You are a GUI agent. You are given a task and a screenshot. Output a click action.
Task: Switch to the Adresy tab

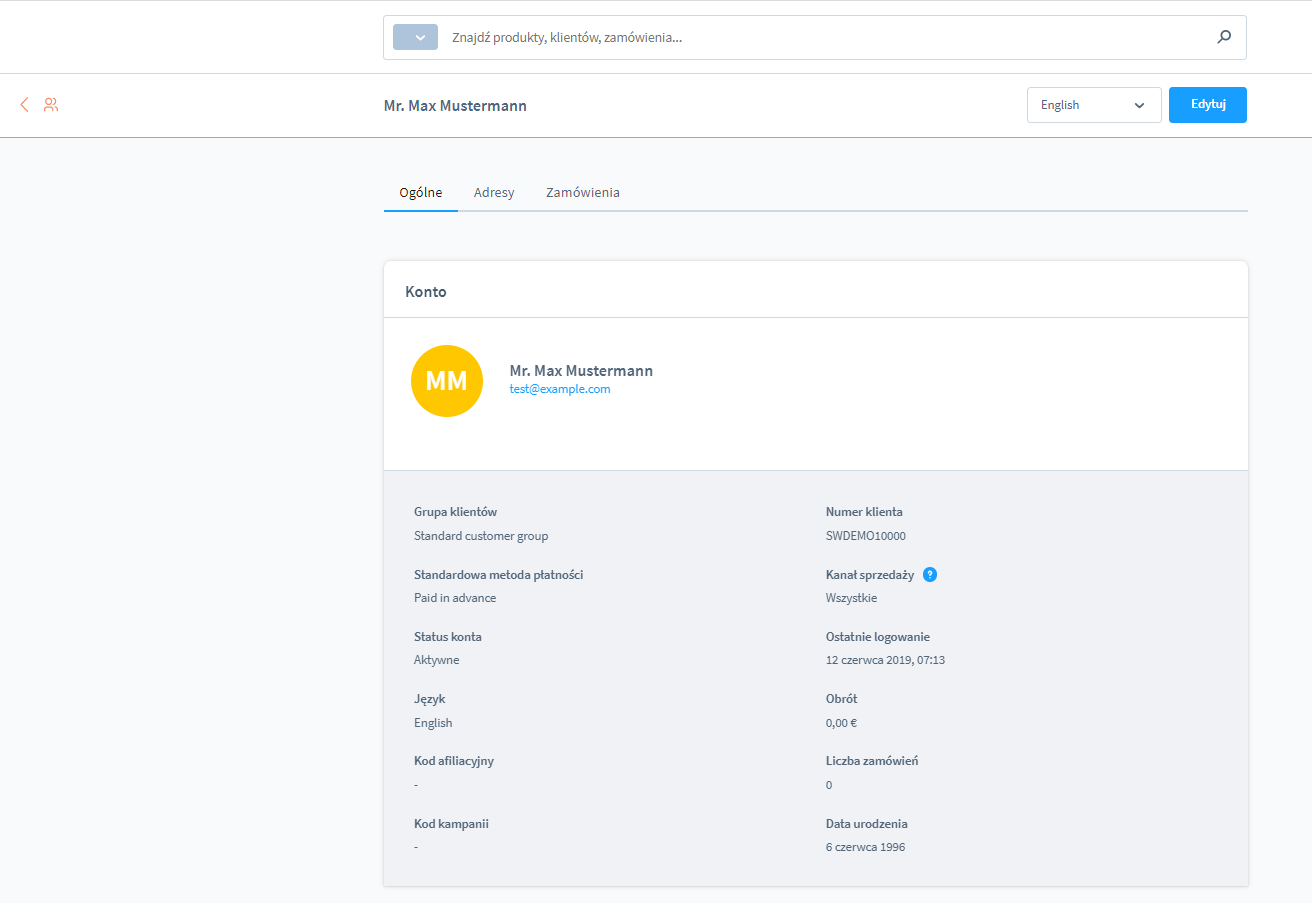[x=493, y=192]
